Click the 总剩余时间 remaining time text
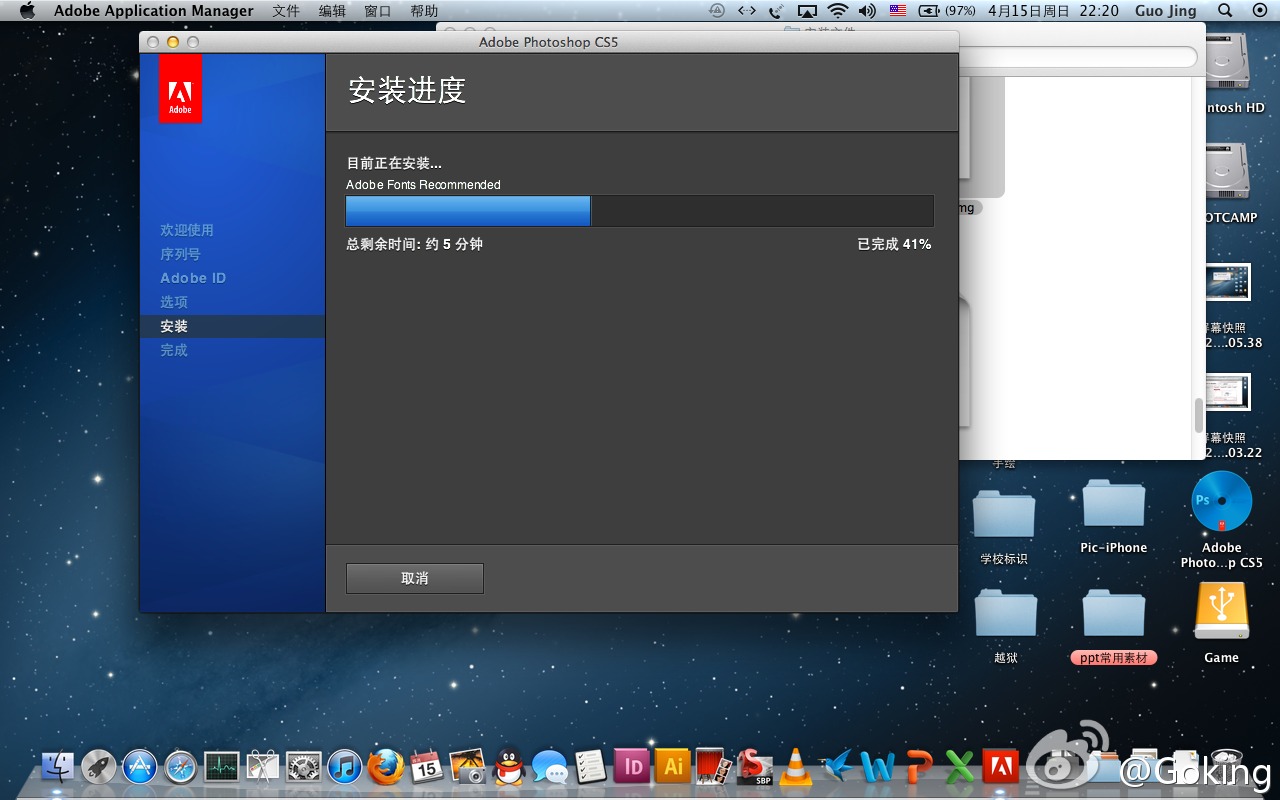Image resolution: width=1280 pixels, height=800 pixels. click(414, 244)
